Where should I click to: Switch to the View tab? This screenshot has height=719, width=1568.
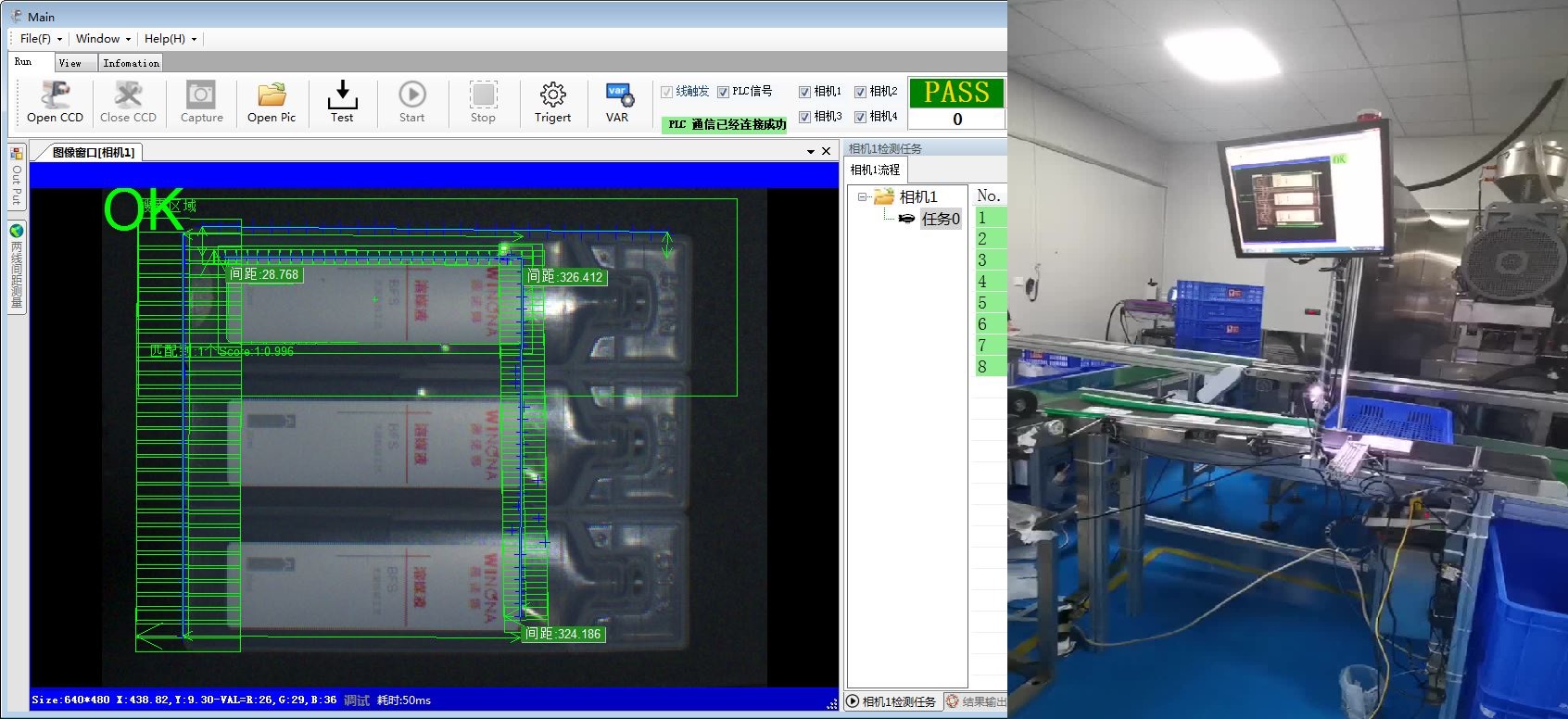tap(70, 63)
